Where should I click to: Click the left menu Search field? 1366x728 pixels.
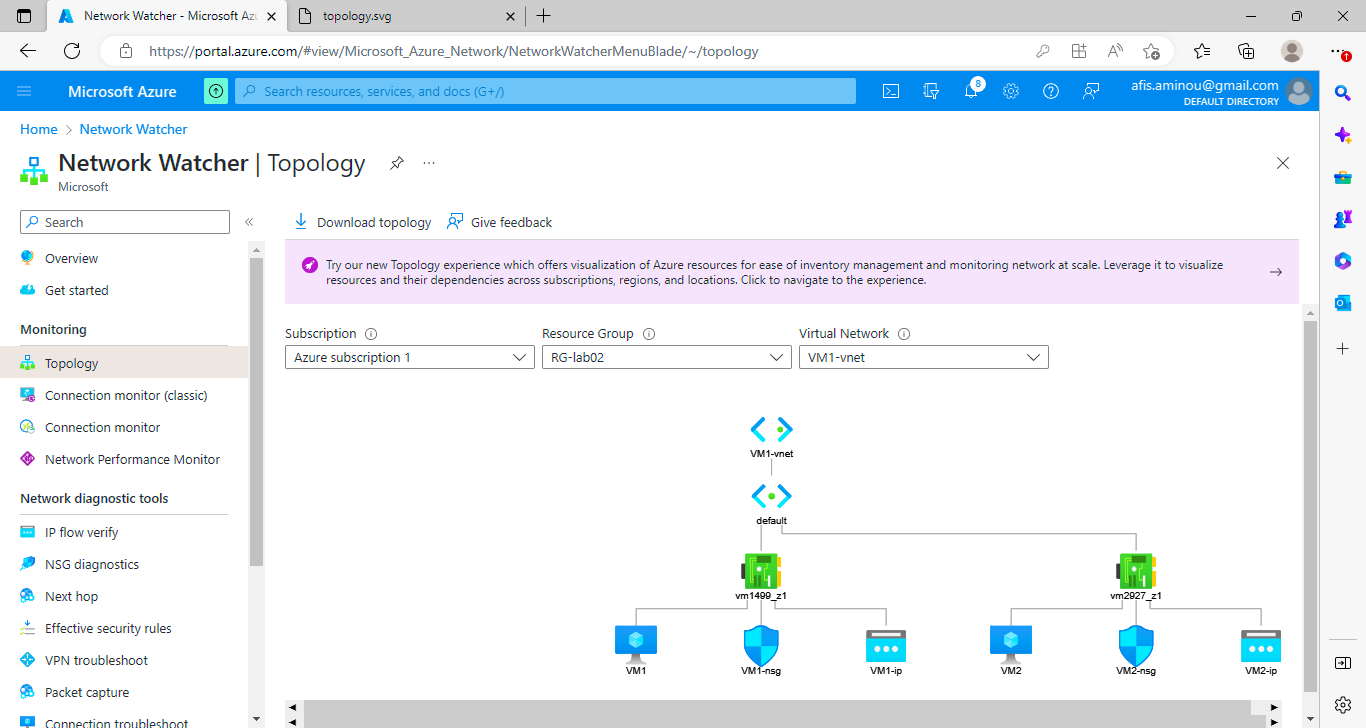click(x=125, y=222)
